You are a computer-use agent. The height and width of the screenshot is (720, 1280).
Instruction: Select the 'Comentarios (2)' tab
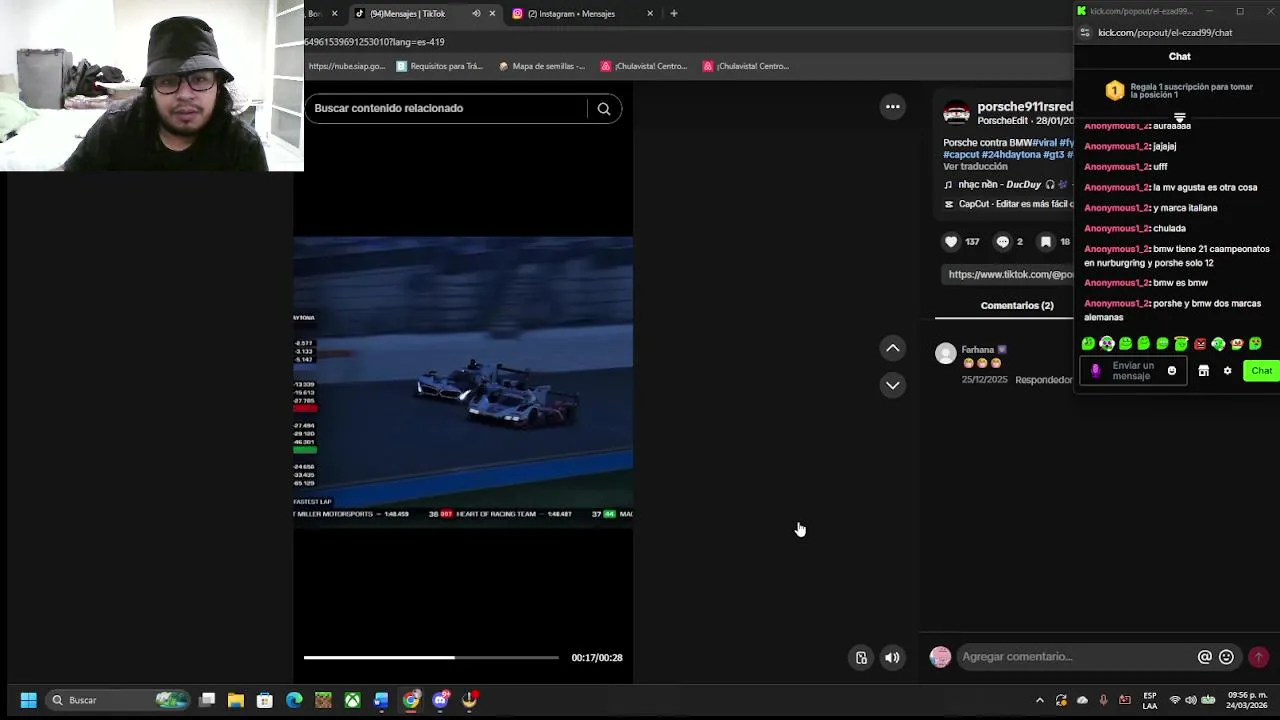[1017, 306]
